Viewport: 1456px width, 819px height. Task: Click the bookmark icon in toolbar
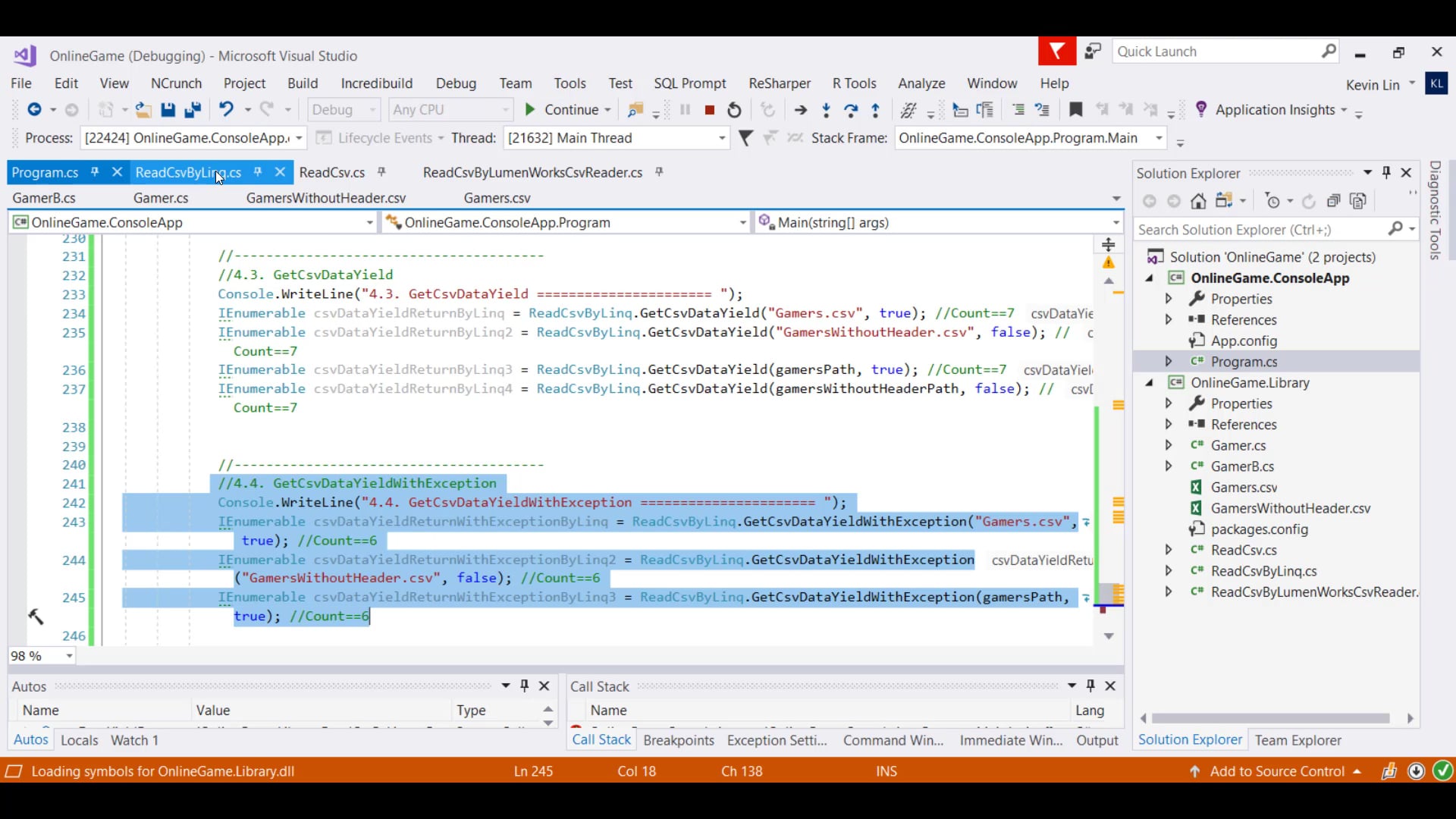(1075, 110)
